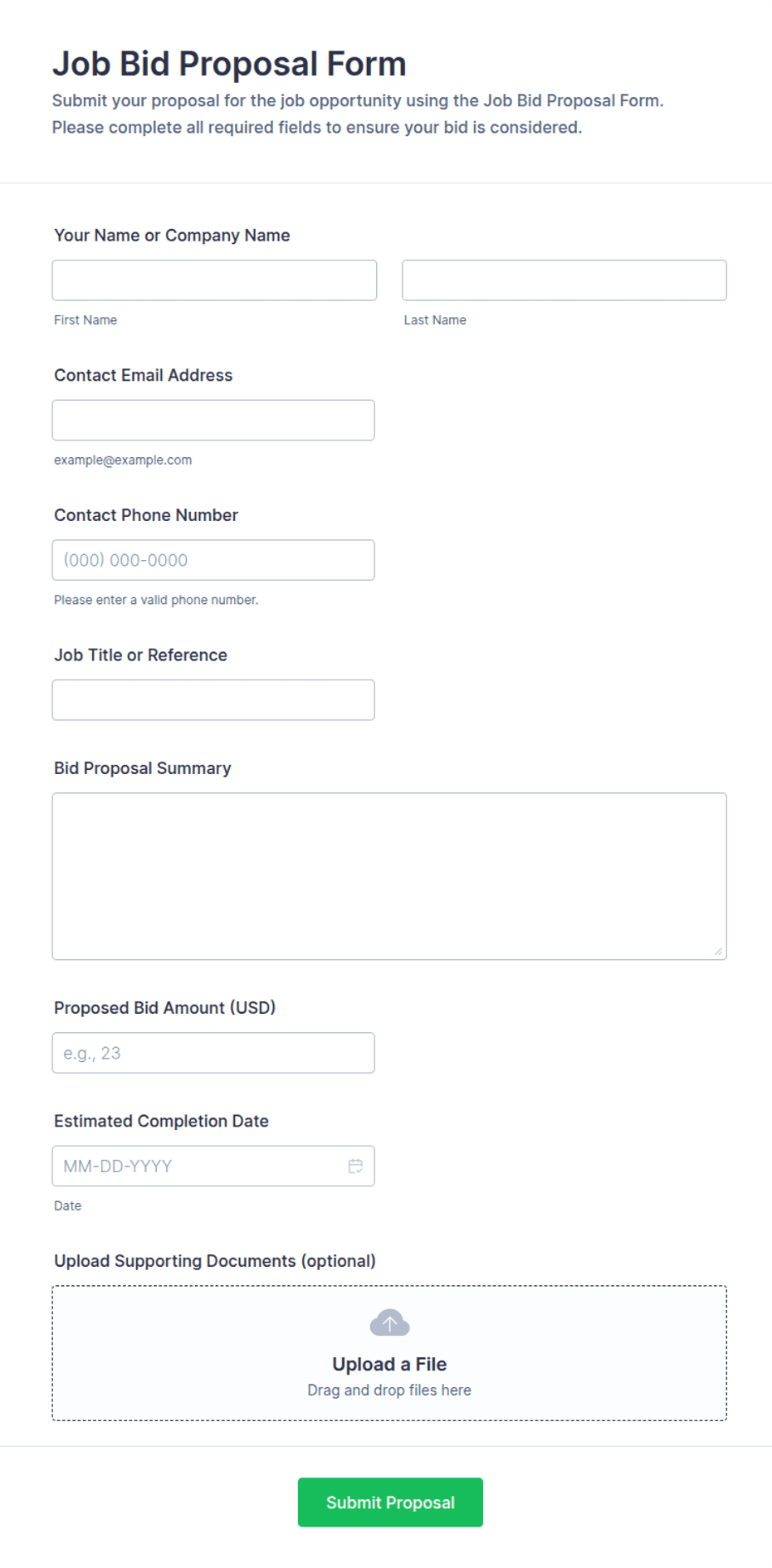Click the First Name input field
The height and width of the screenshot is (1568, 772).
[214, 280]
